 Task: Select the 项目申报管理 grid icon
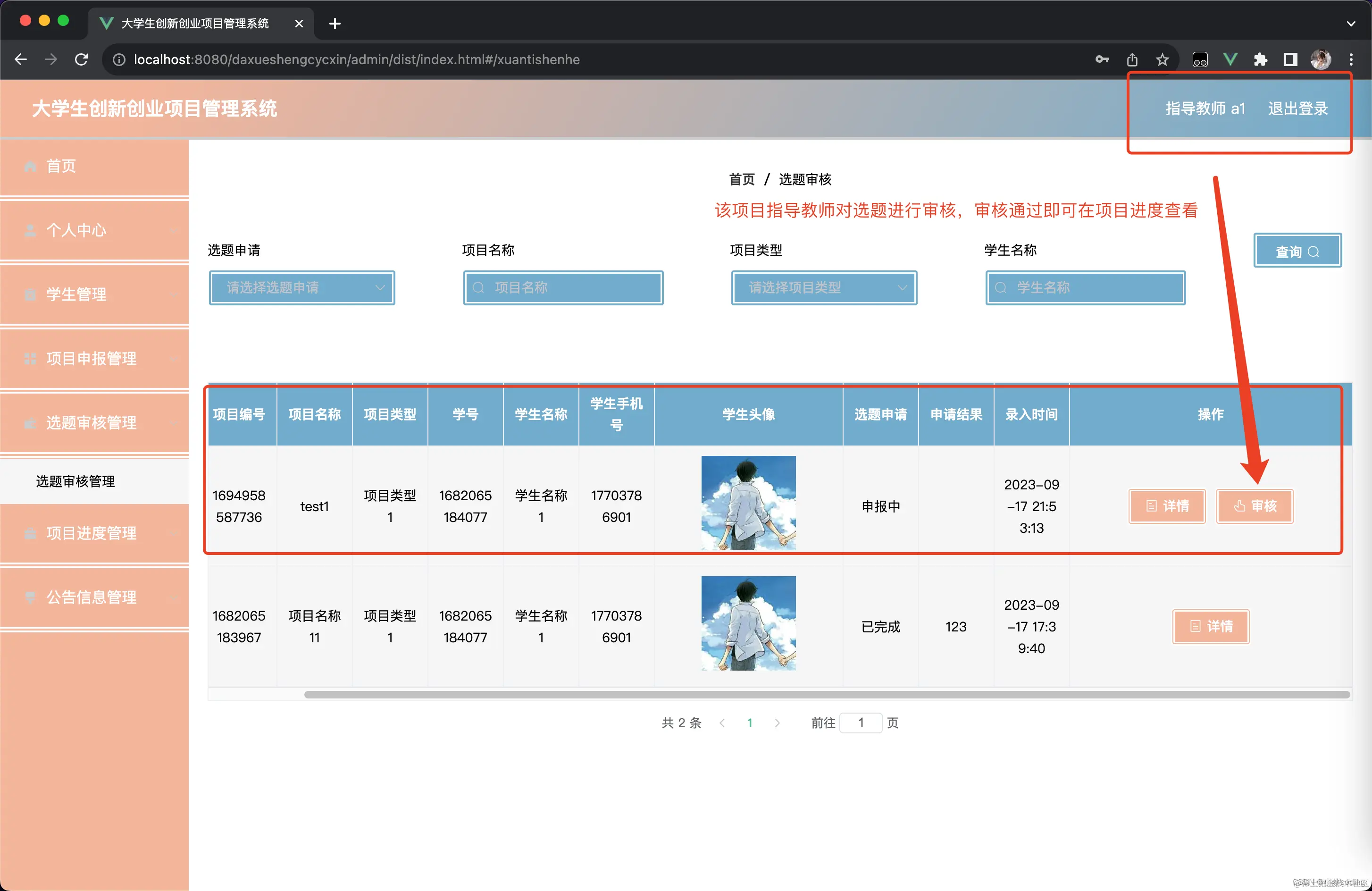[x=30, y=358]
